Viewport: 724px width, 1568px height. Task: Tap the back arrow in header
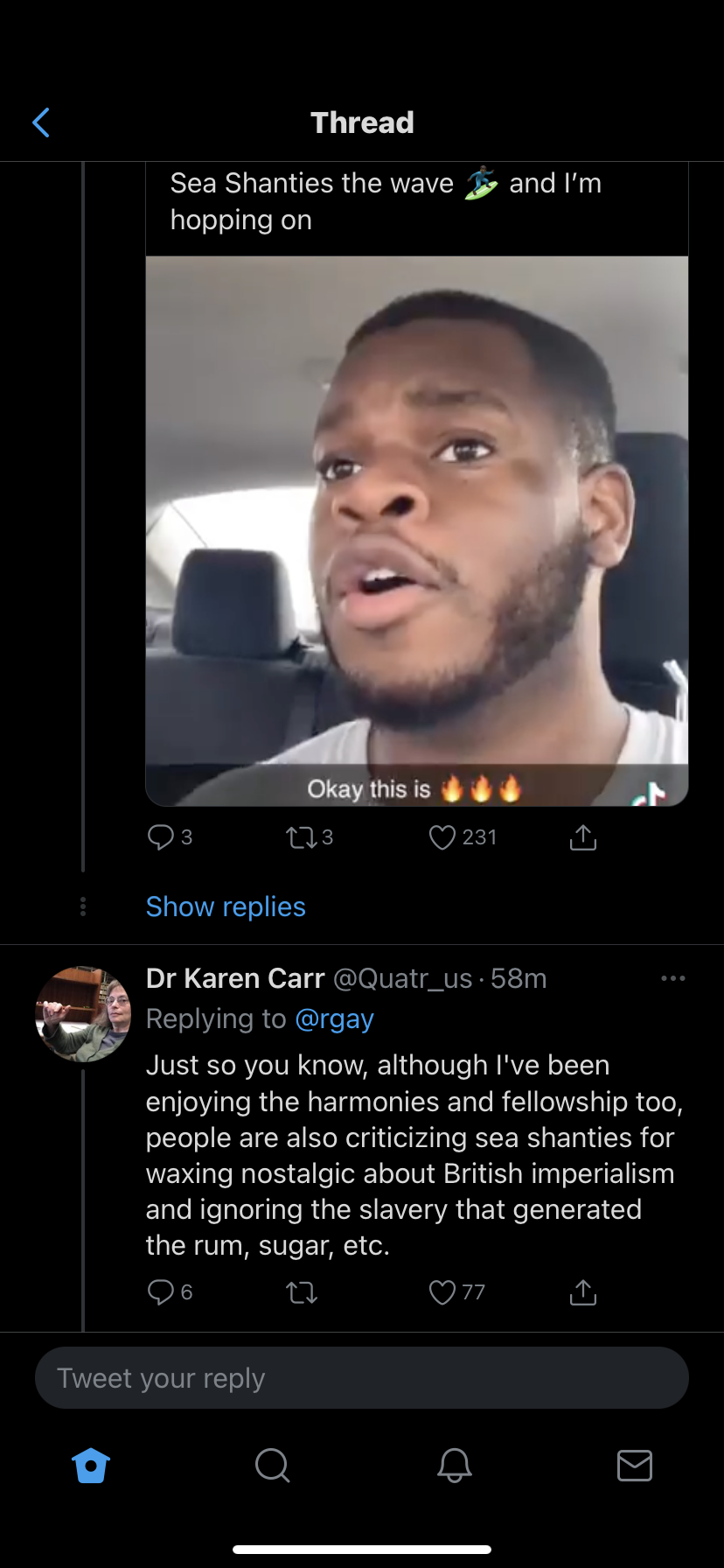click(41, 122)
